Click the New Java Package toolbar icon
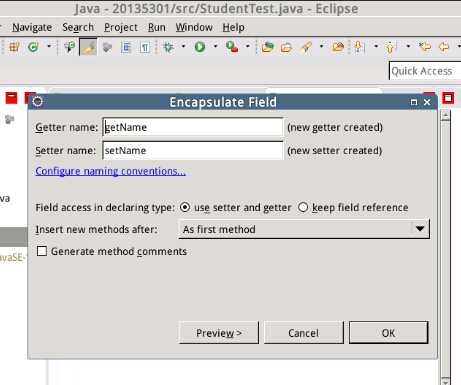The height and width of the screenshot is (385, 461). (x=14, y=47)
